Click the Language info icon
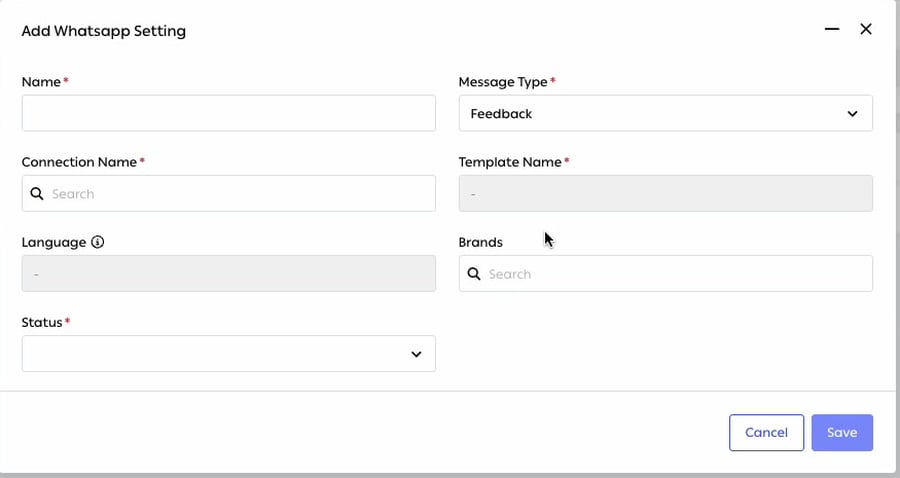The width and height of the screenshot is (900, 478). coord(98,242)
